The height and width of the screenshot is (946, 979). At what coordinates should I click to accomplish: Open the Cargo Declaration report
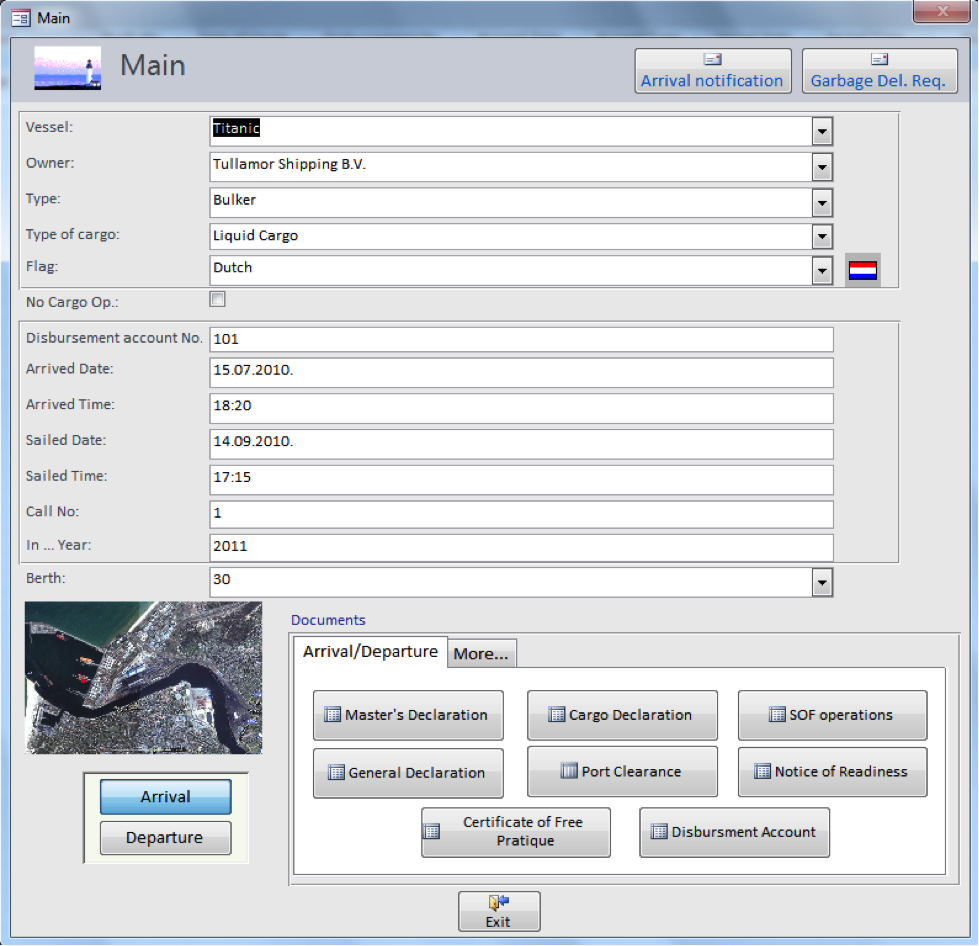[621, 715]
